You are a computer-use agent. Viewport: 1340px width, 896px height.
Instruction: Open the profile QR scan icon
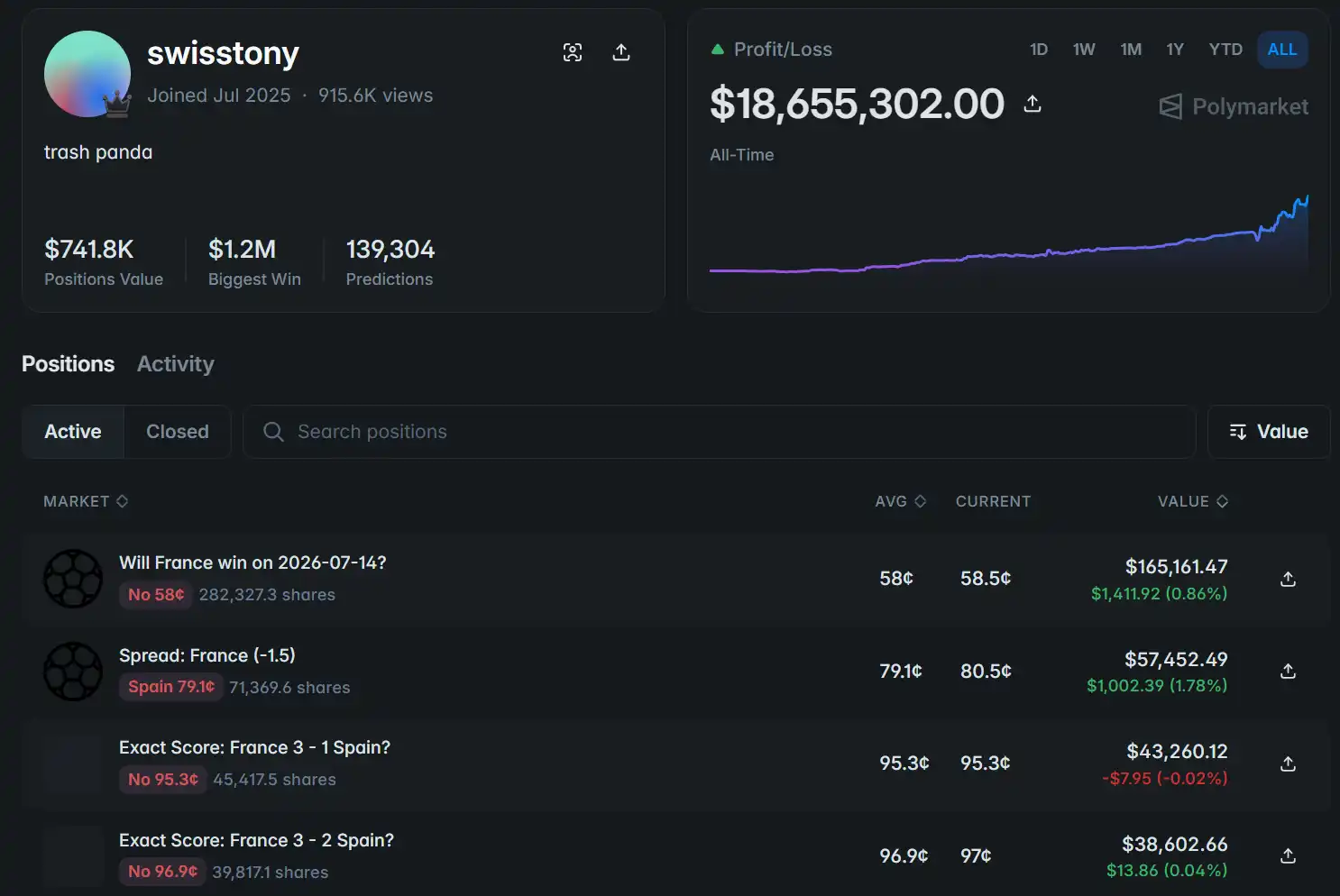(573, 52)
